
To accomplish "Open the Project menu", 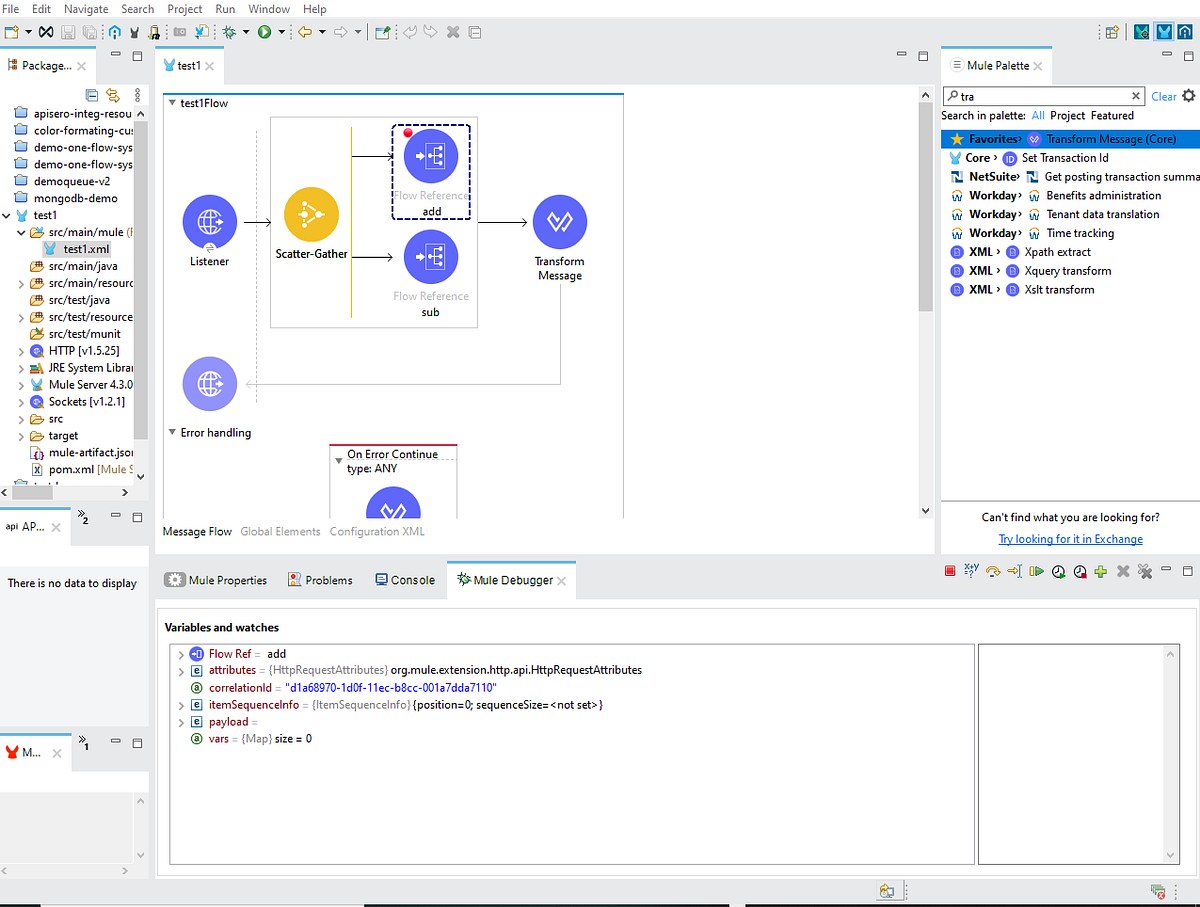I will [x=184, y=9].
